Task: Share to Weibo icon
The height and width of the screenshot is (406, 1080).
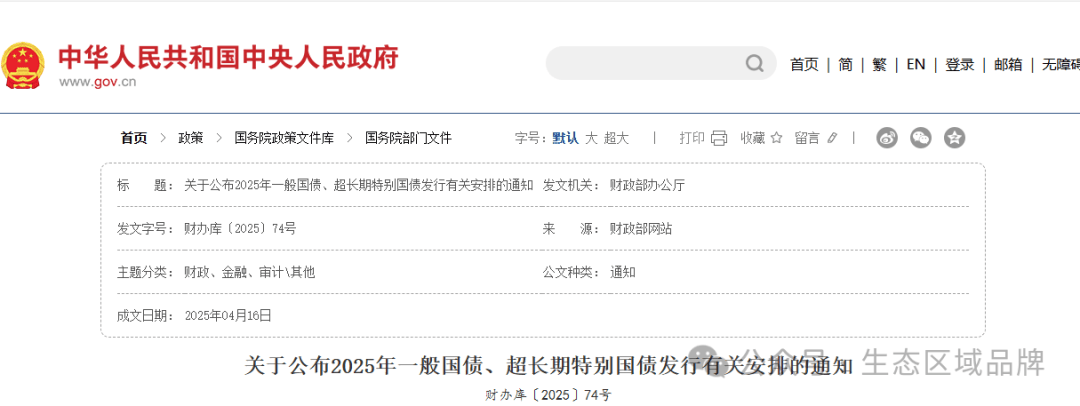Action: click(887, 138)
